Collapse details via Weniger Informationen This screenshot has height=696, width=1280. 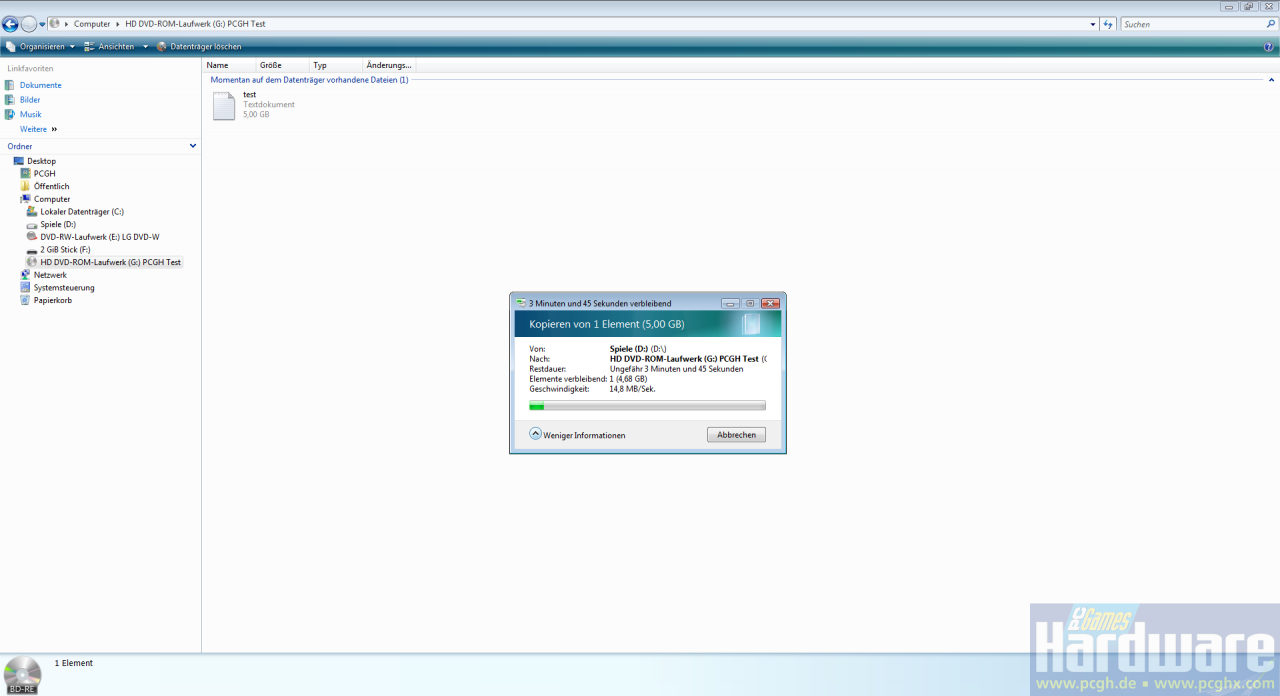(577, 435)
